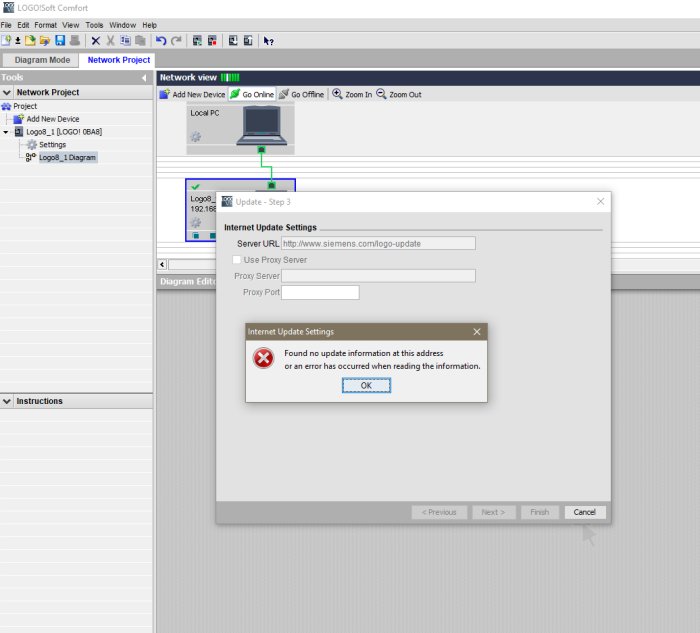The image size is (700, 633).
Task: Click Zoom In in the Network view
Action: [352, 94]
